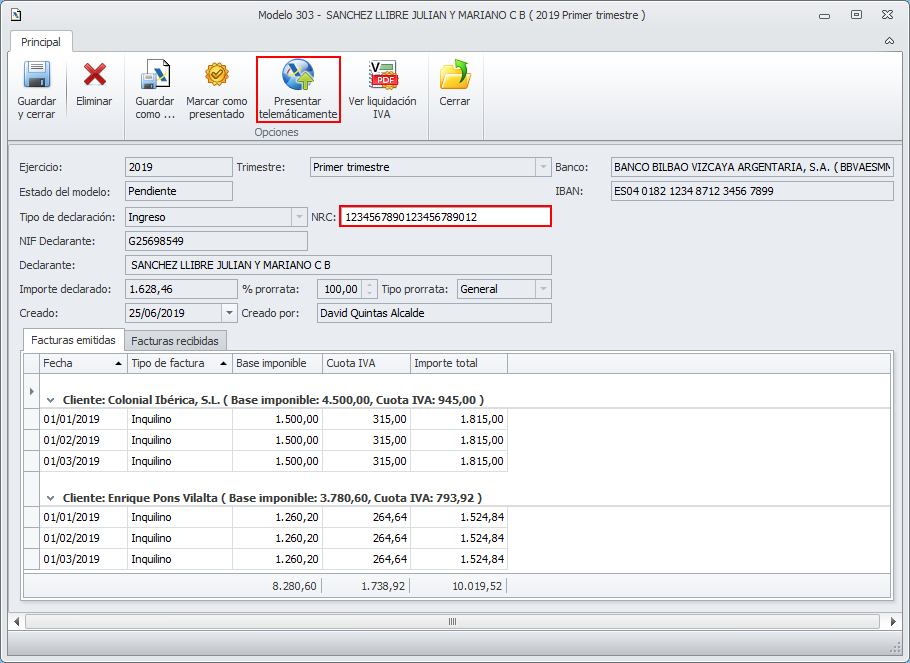Sort by the Importe total column header
Viewport: 910px width, 663px height.
tap(458, 363)
